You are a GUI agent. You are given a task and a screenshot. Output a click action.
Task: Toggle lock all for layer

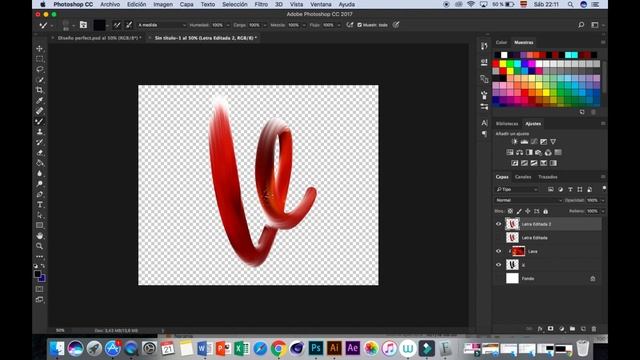click(x=546, y=211)
